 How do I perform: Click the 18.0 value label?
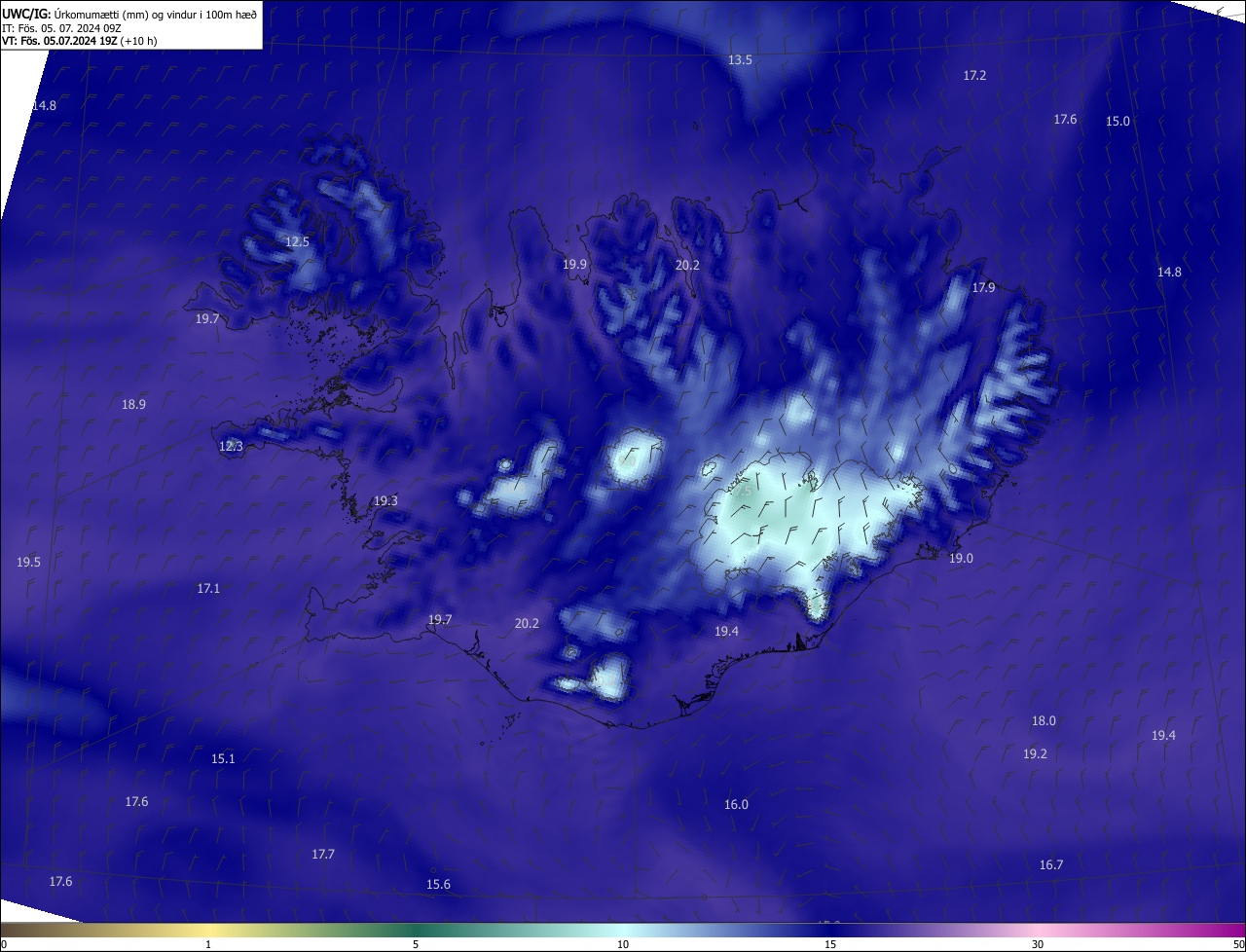[x=1044, y=721]
